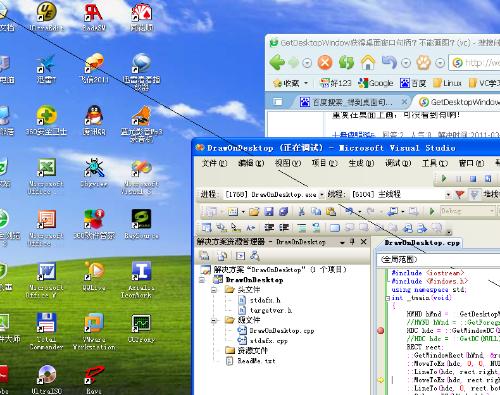The width and height of the screenshot is (500, 395).
Task: Click the Cut scissors icon in Visual Studio
Action: (301, 211)
